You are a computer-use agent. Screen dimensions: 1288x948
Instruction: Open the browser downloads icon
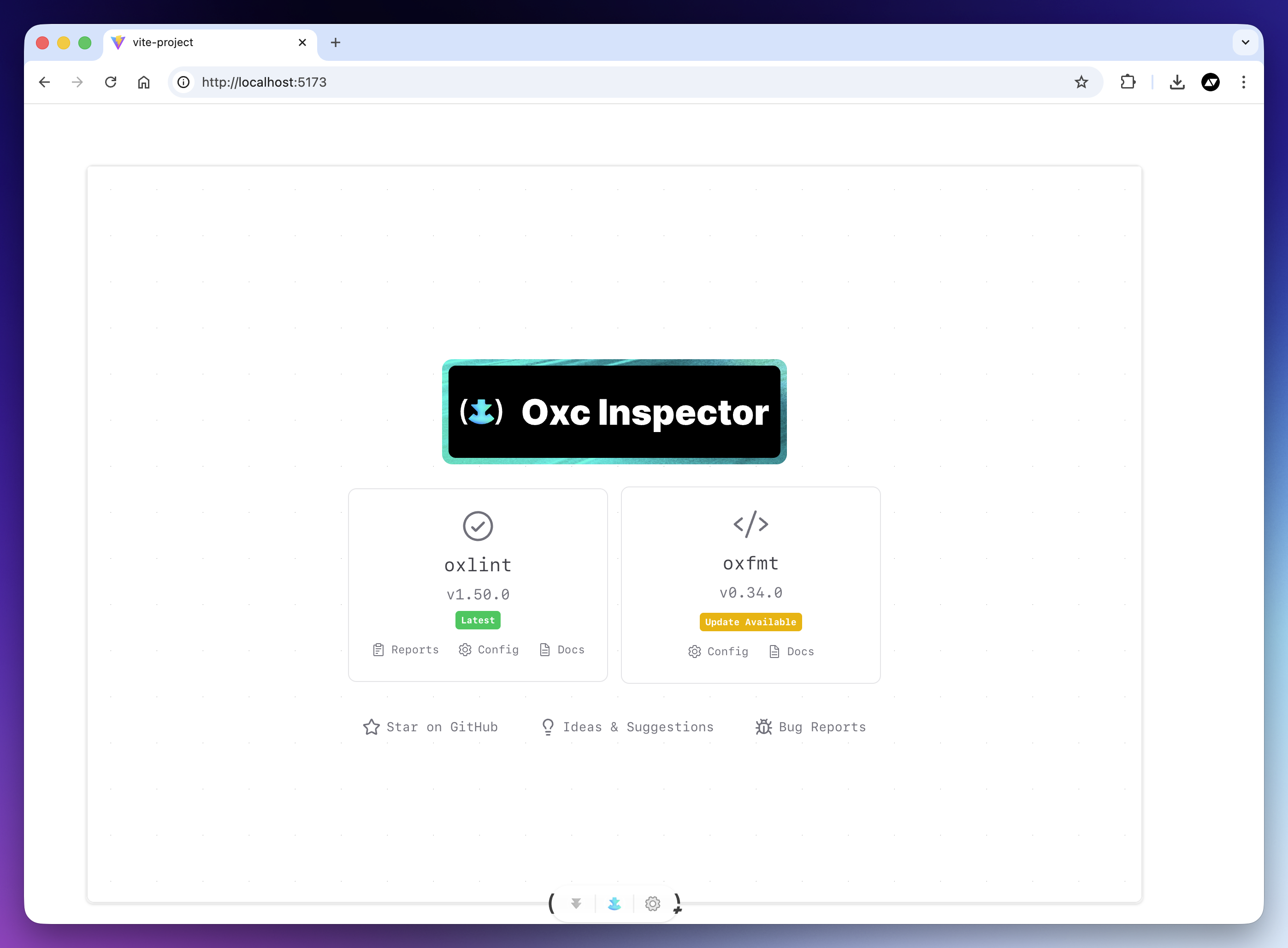[1177, 82]
